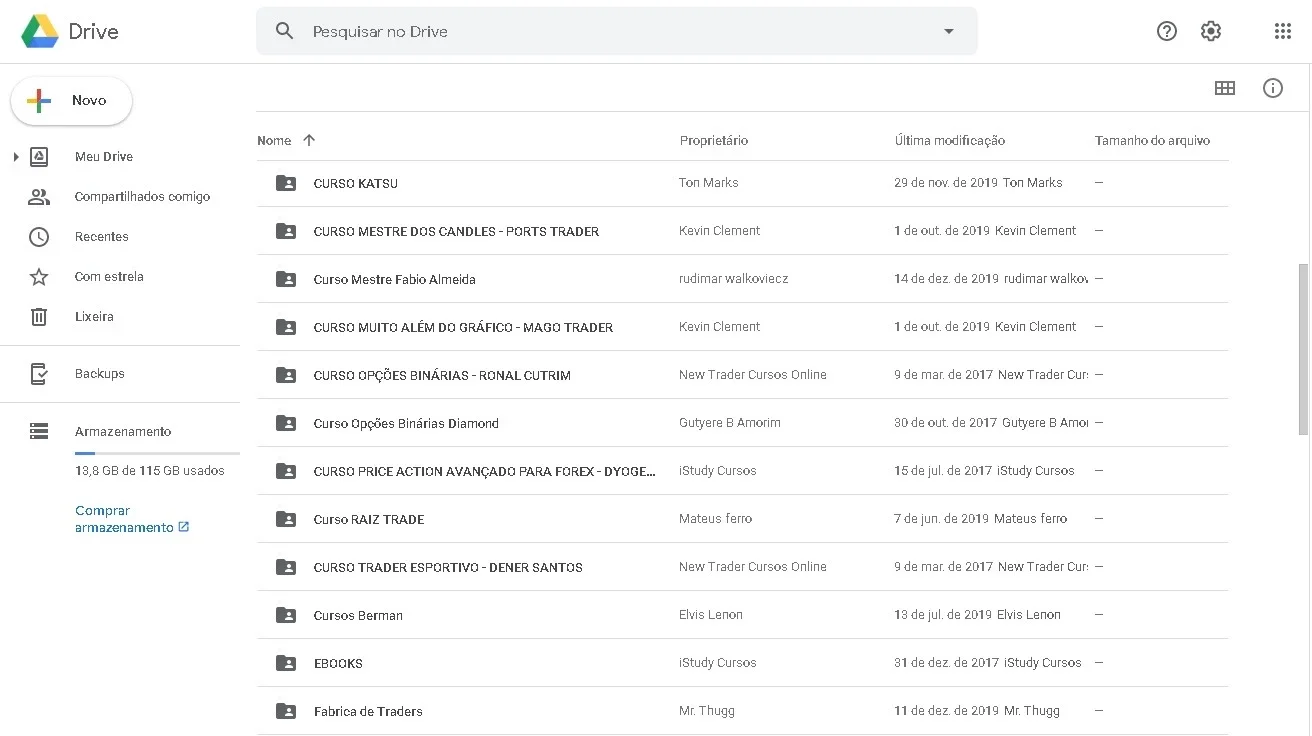
Task: Click the search magnifier icon
Action: pos(285,31)
